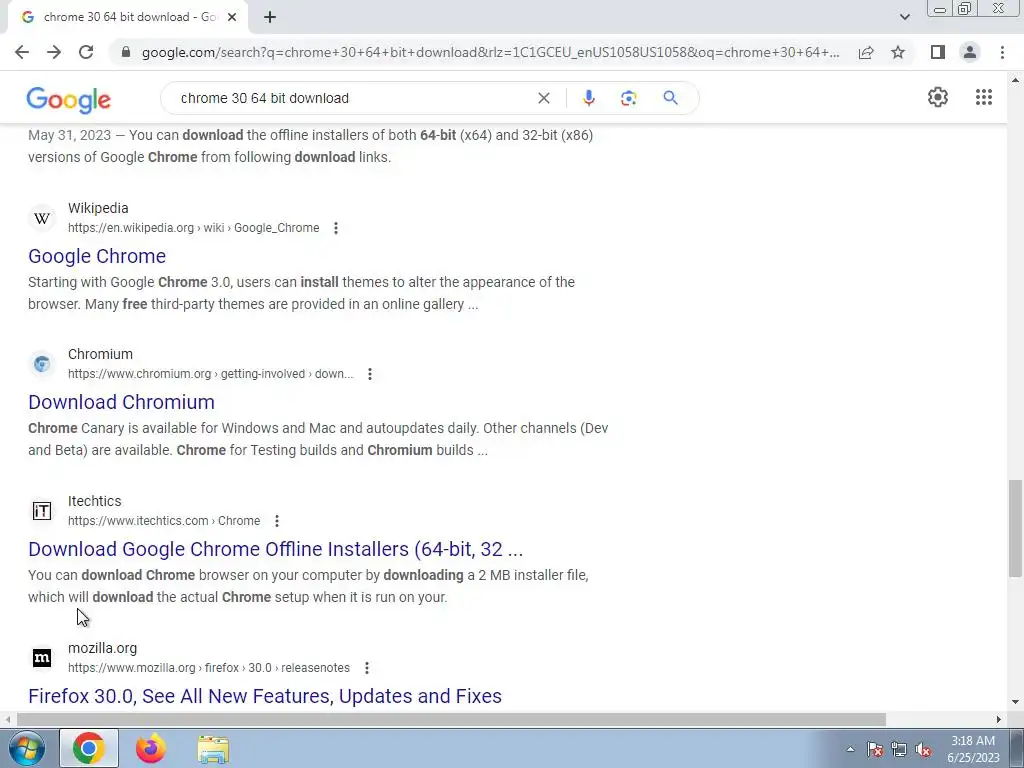
Task: Open Download Chromium link
Action: point(121,402)
